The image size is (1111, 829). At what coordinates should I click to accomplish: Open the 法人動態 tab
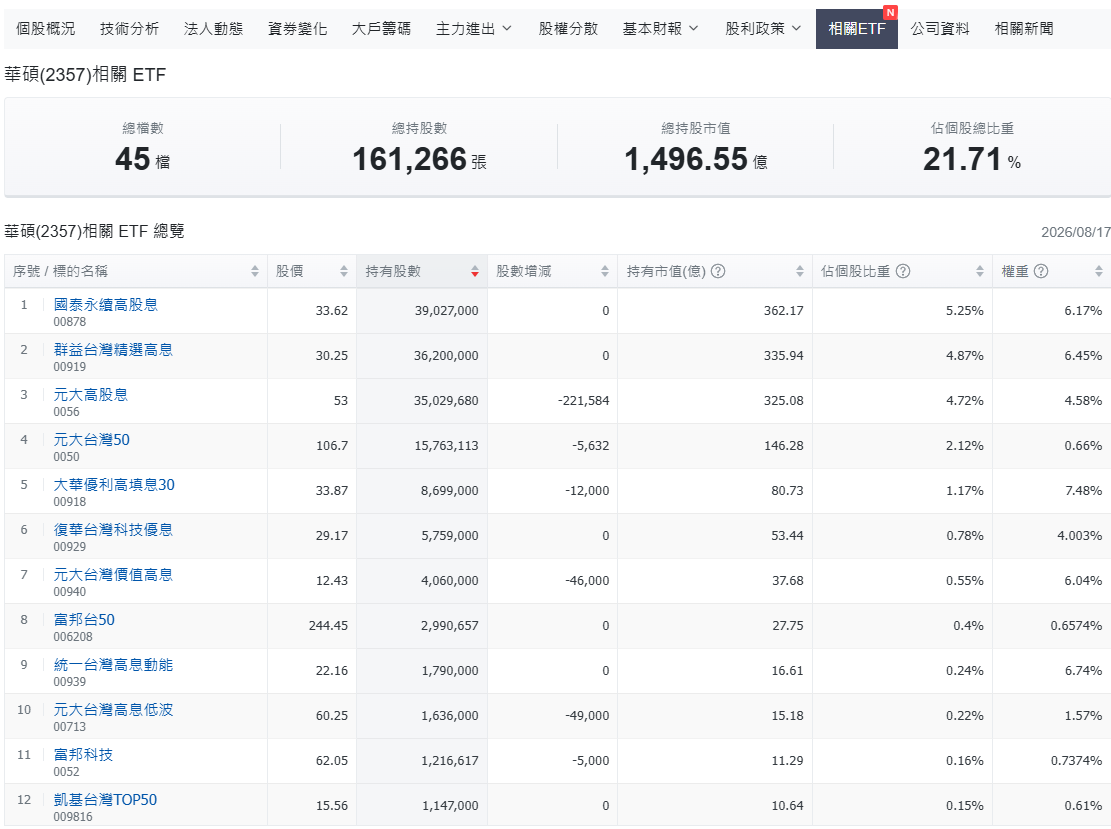[213, 29]
